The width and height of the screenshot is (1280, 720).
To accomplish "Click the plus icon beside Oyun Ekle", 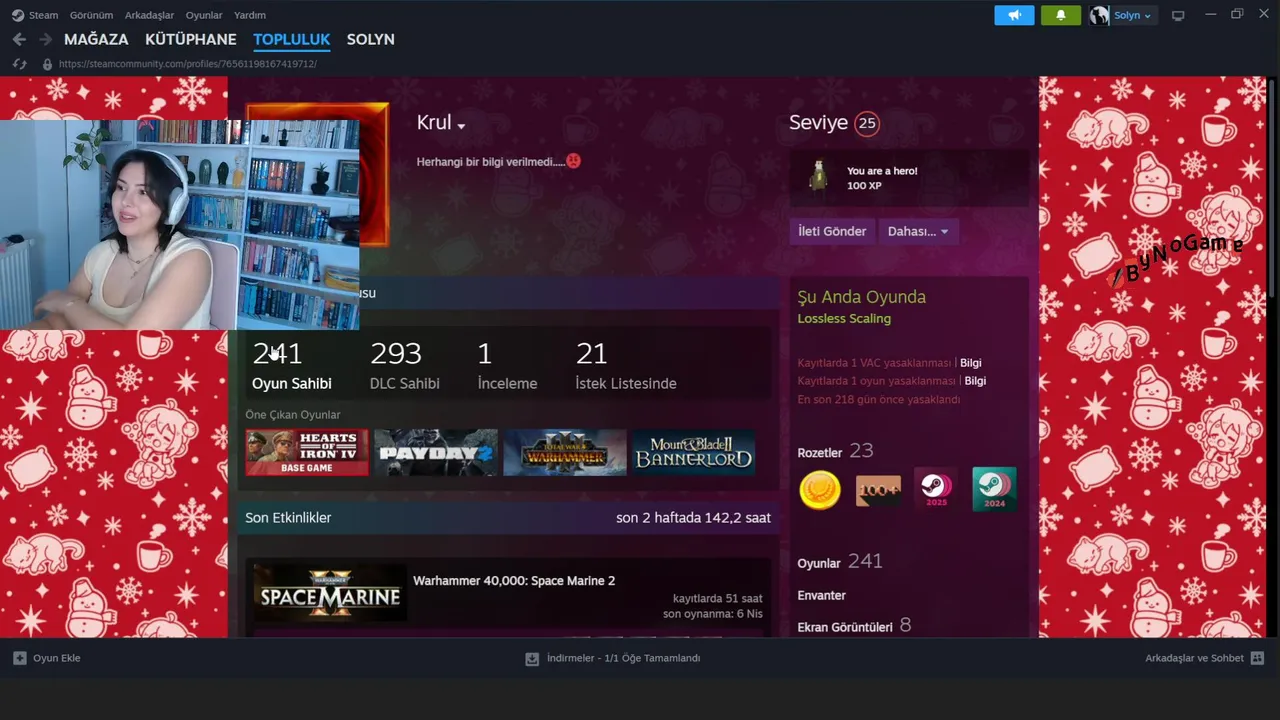I will click(x=19, y=658).
